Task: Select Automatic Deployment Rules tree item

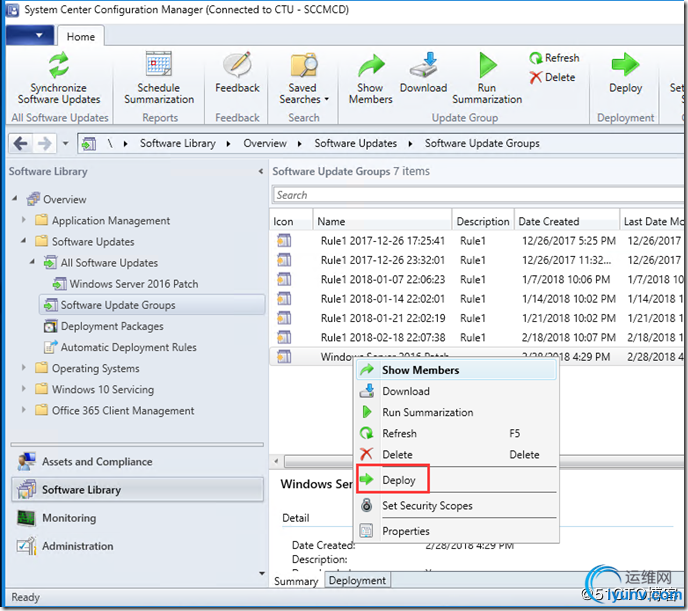Action: click(x=120, y=347)
